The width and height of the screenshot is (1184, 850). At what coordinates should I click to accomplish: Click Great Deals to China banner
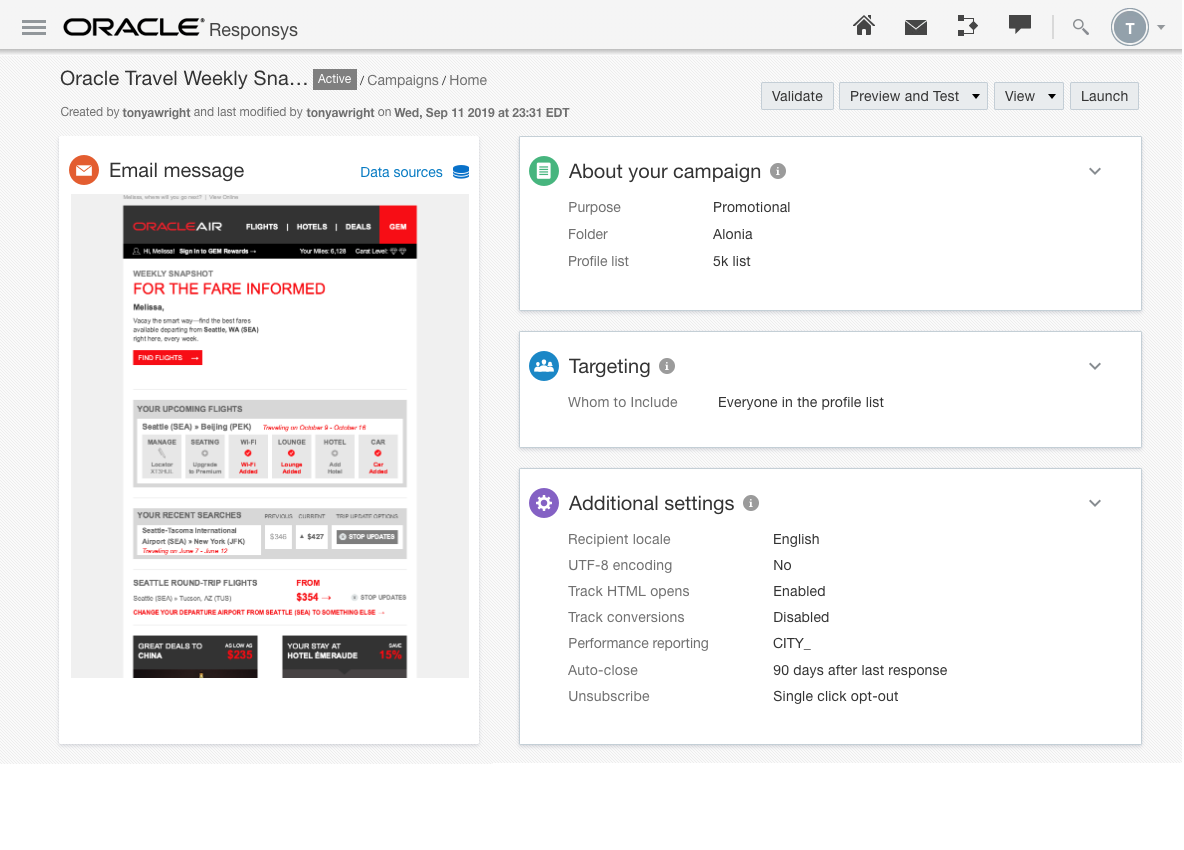(x=195, y=657)
